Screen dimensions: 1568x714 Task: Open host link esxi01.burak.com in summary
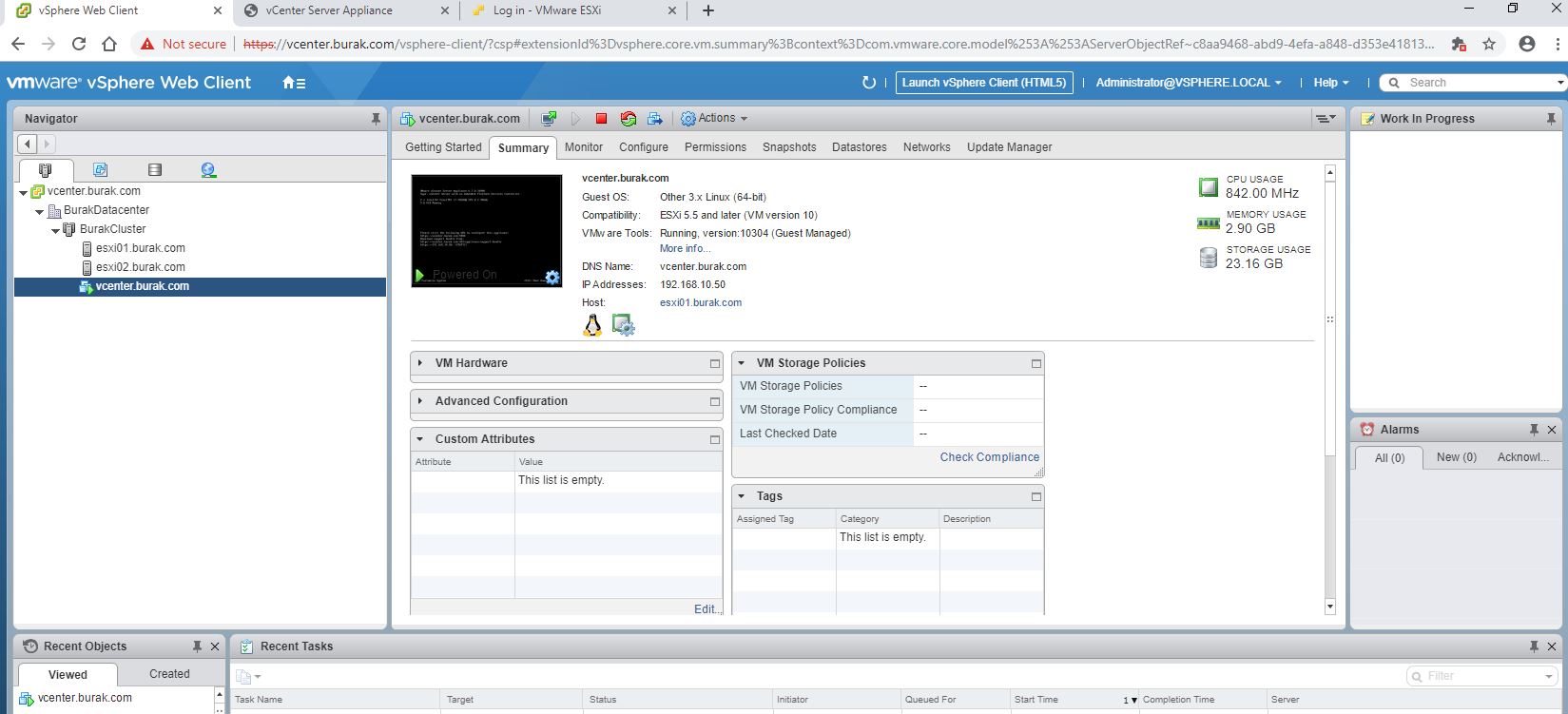pyautogui.click(x=701, y=303)
